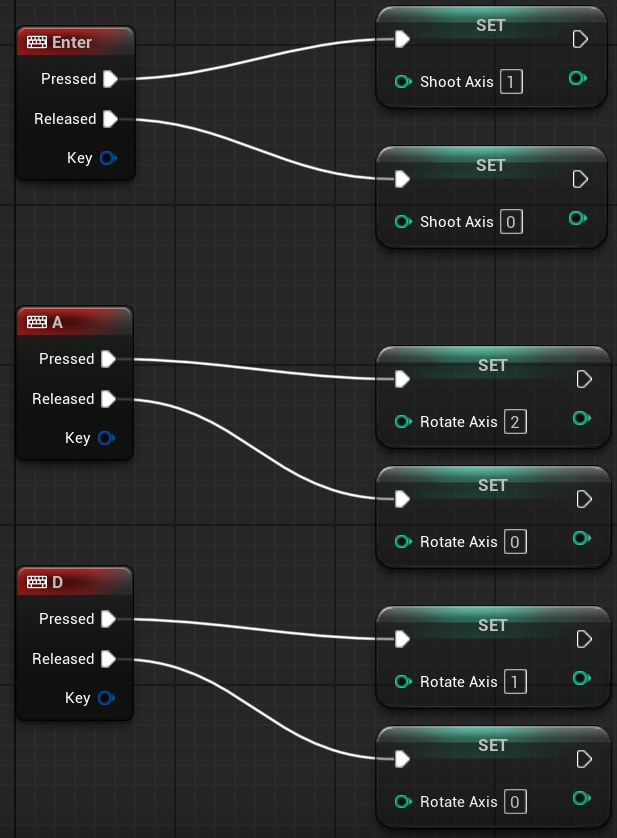Image resolution: width=617 pixels, height=838 pixels.
Task: Click the keyboard icon on the Enter node
Action: coord(37,42)
